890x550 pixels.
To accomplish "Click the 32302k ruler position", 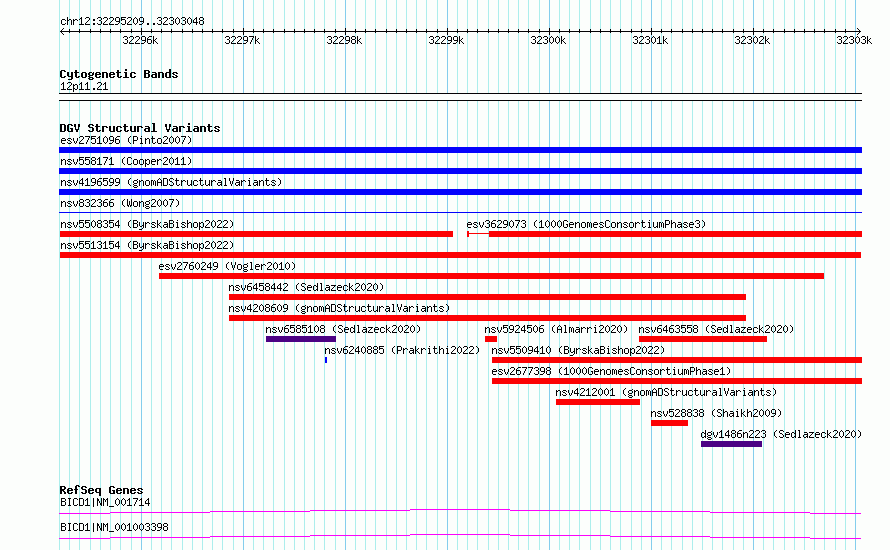I will [752, 40].
